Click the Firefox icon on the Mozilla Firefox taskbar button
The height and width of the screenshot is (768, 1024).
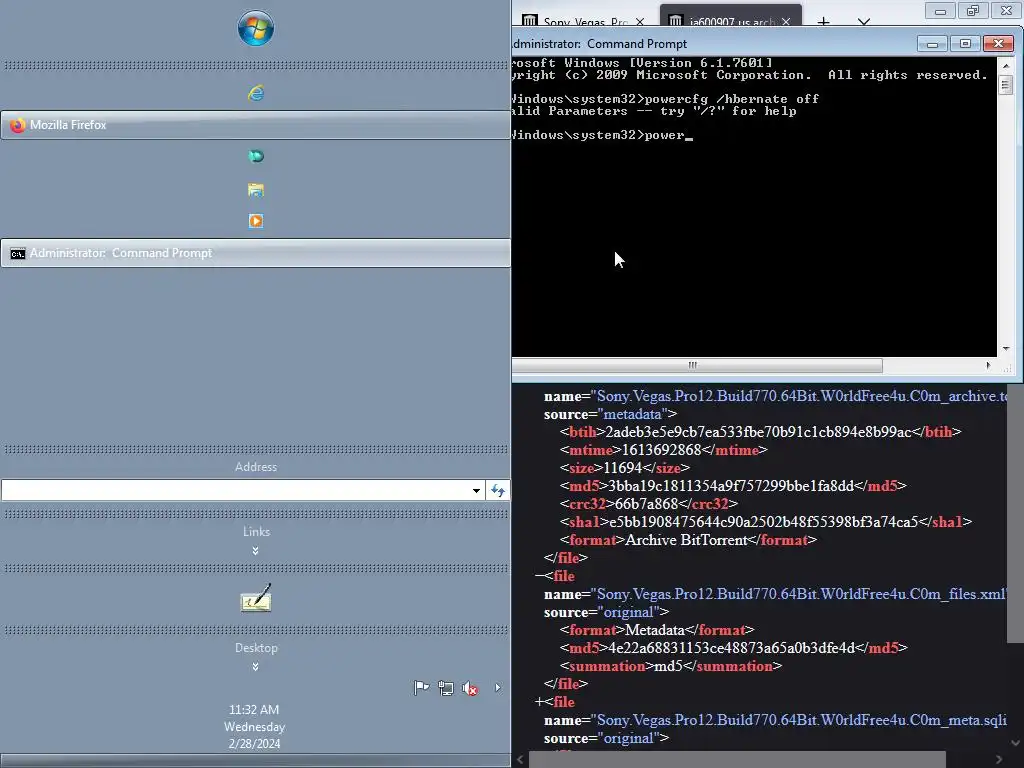pyautogui.click(x=18, y=125)
